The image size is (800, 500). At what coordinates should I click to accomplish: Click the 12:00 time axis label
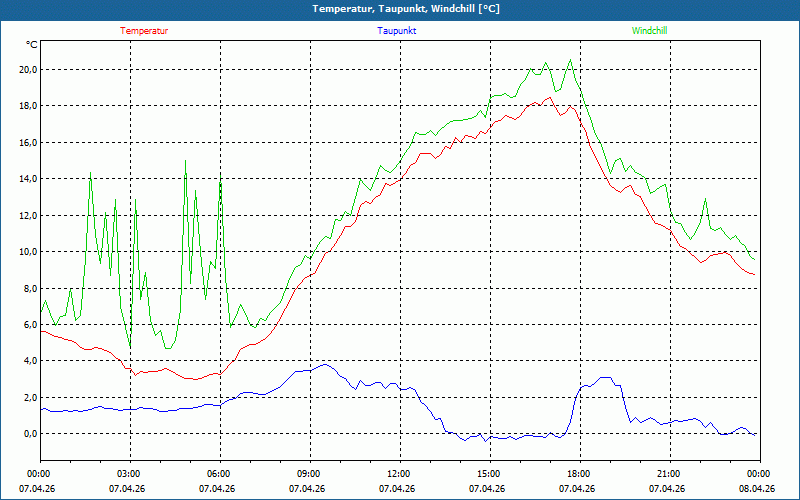click(x=397, y=474)
